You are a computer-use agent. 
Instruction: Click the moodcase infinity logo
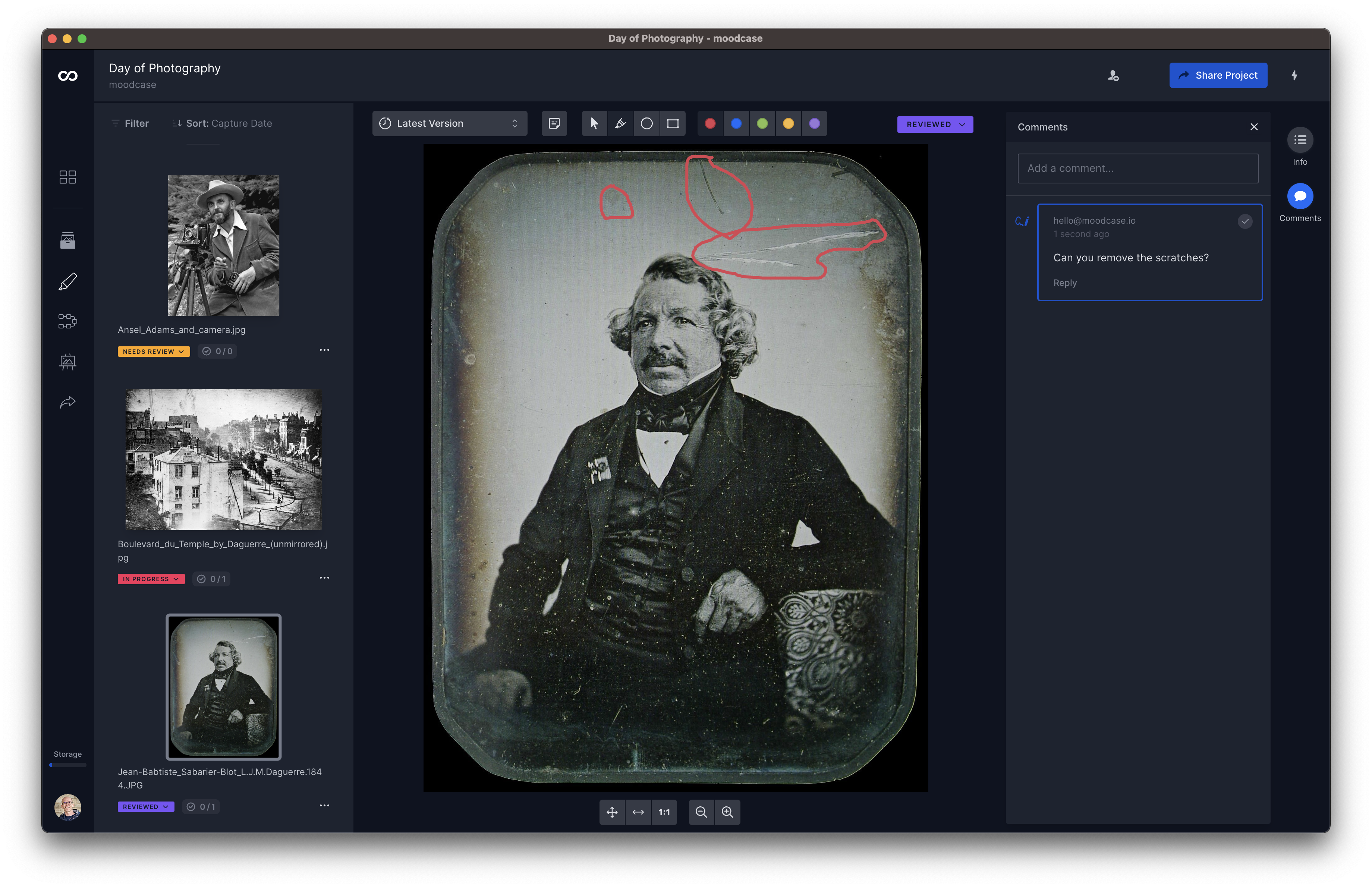point(67,75)
